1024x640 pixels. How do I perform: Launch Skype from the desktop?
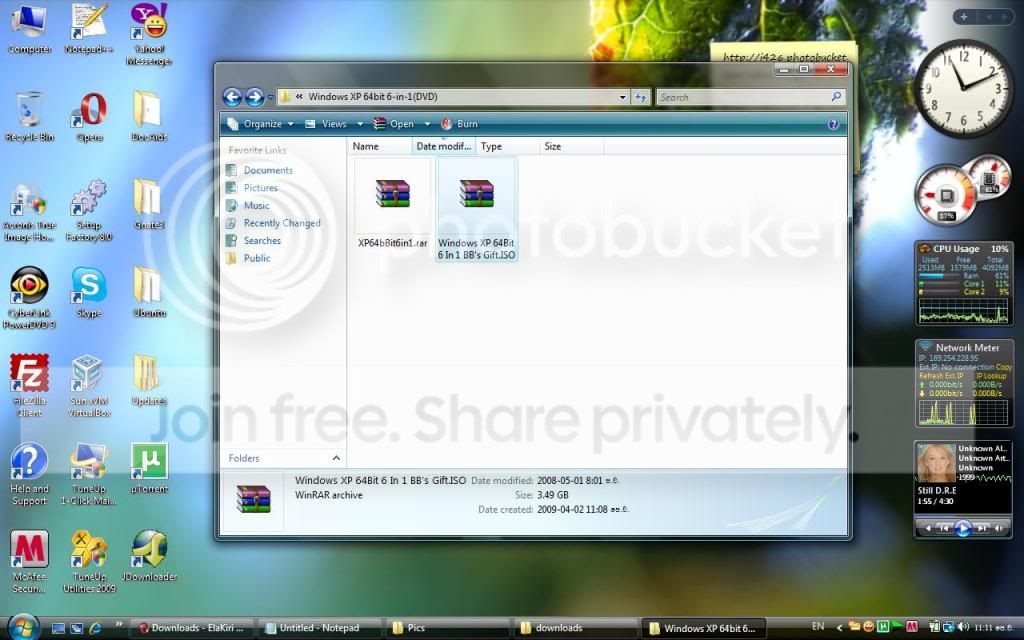pos(89,293)
